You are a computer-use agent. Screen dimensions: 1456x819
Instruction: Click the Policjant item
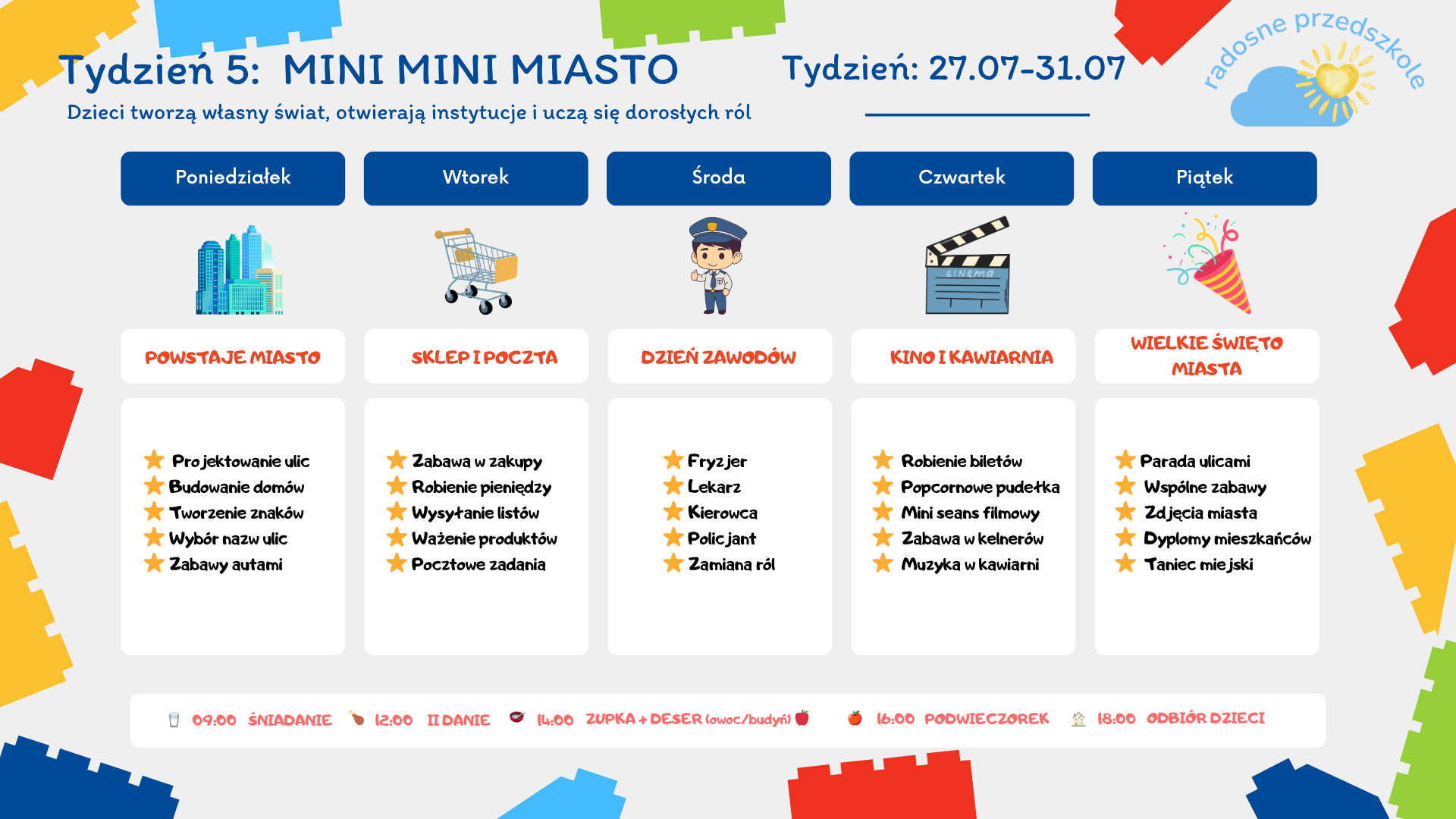click(x=722, y=539)
